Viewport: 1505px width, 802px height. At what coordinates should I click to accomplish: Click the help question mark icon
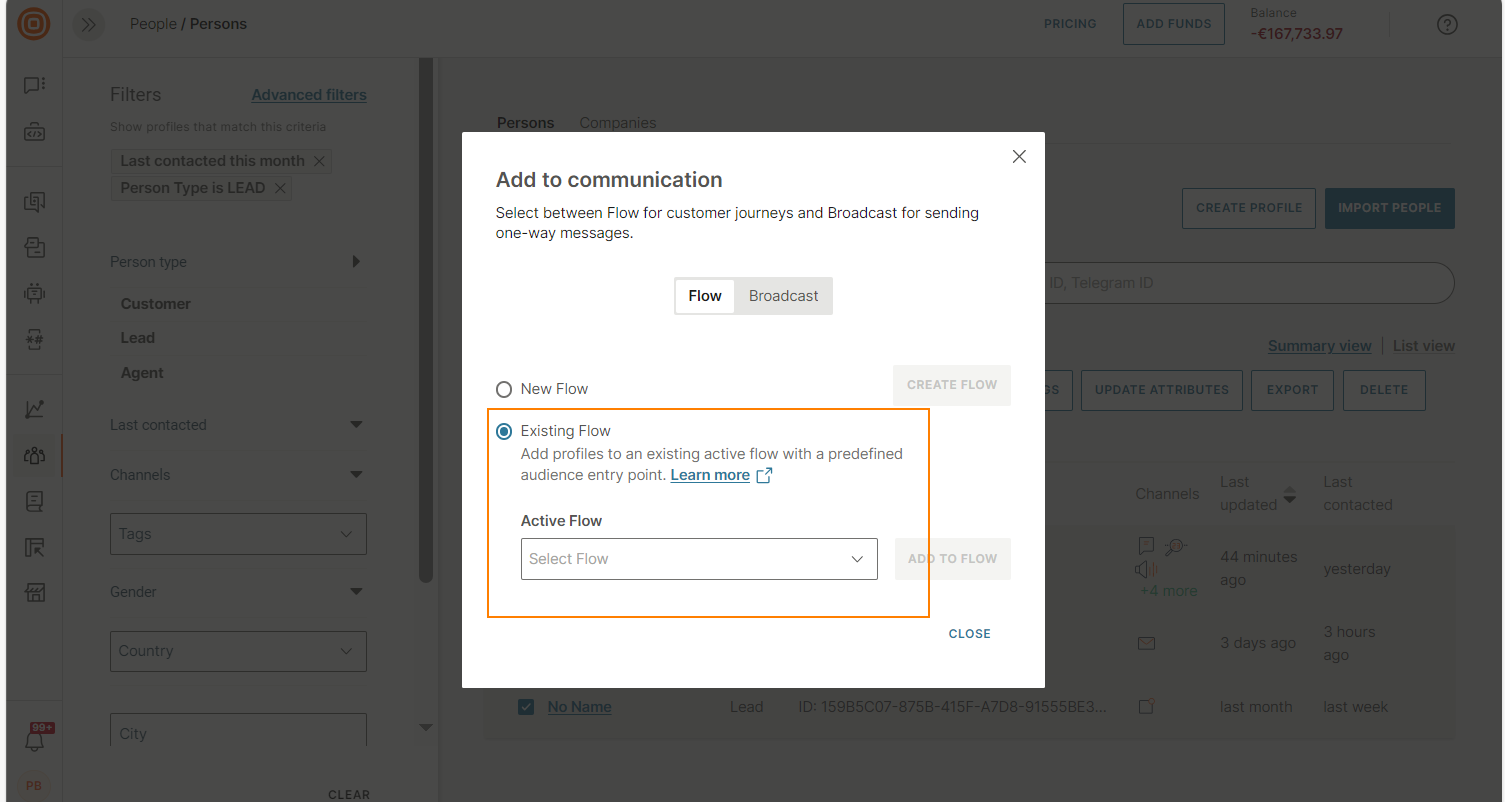(1447, 25)
